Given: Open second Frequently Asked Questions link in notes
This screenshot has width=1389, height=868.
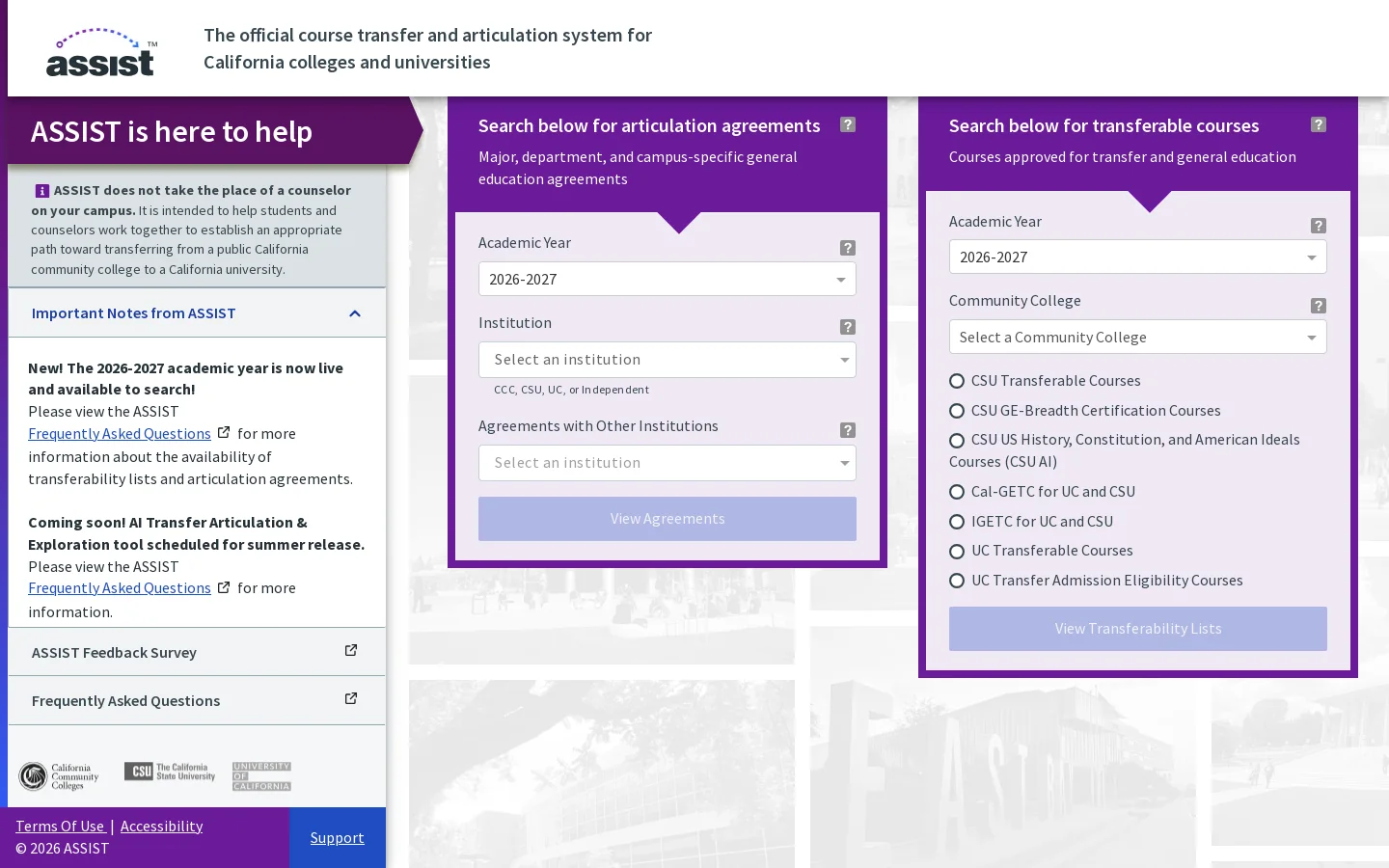Looking at the screenshot, I should (120, 587).
